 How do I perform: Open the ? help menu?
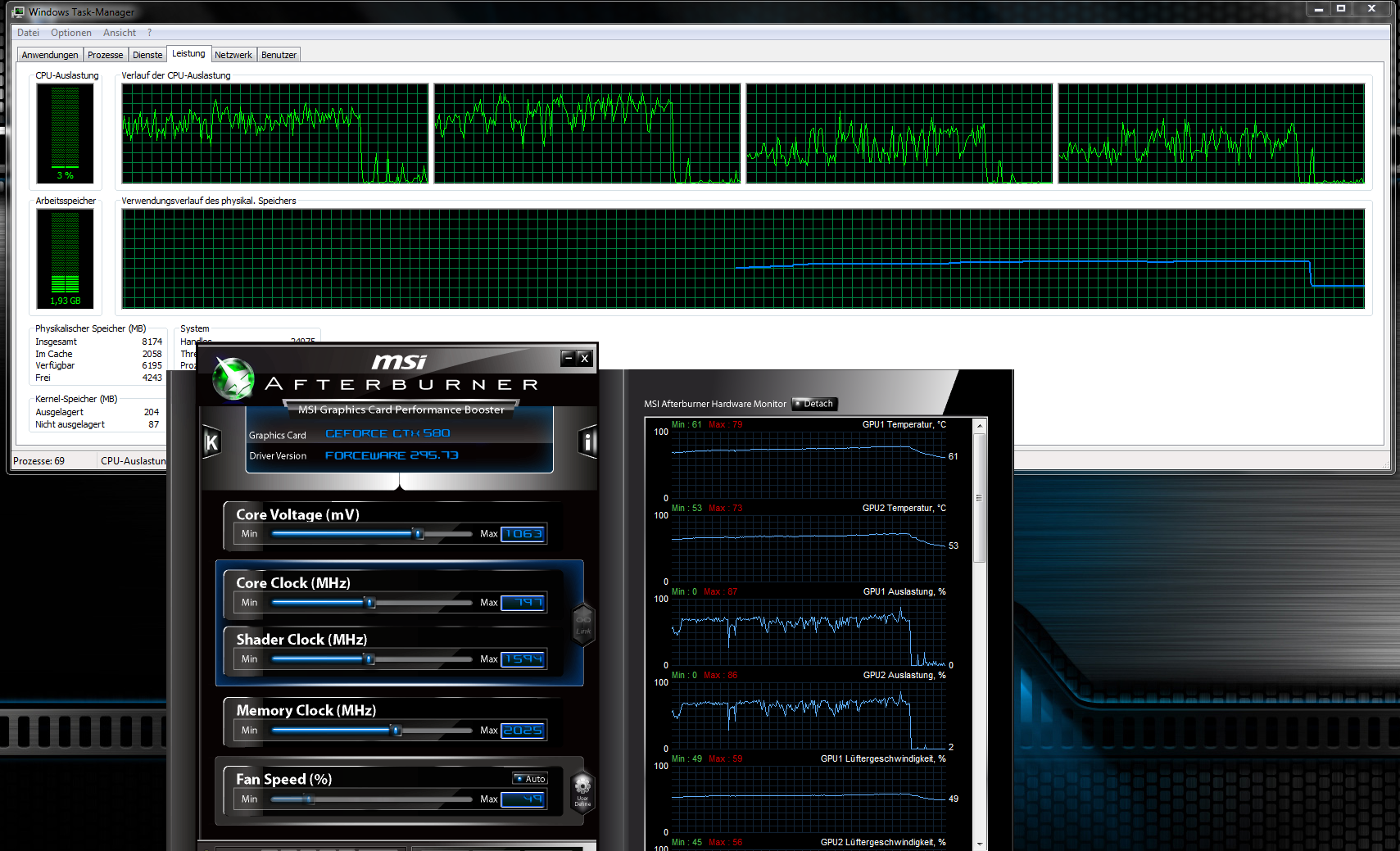[149, 33]
